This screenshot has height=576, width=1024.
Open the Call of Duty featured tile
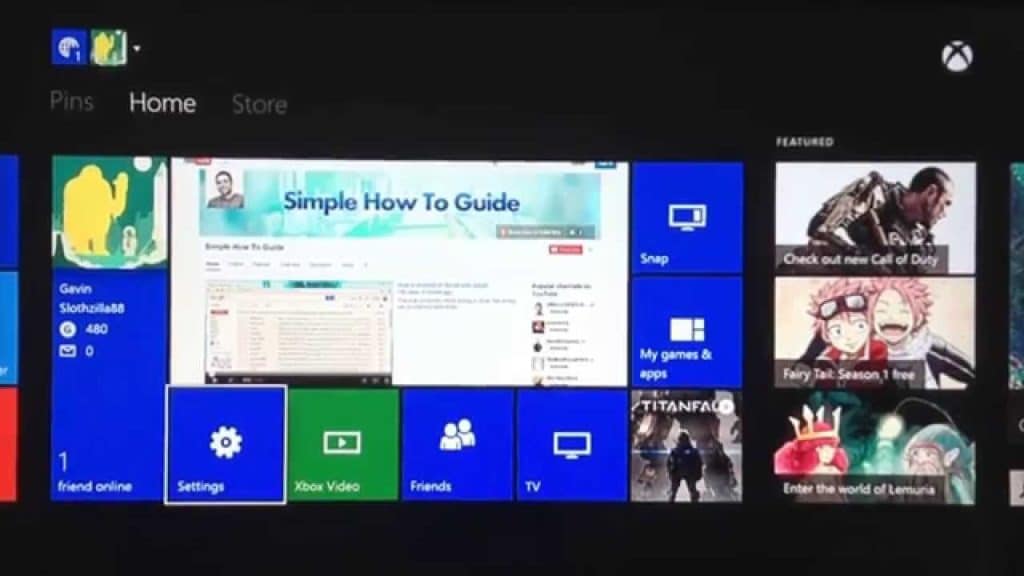pyautogui.click(x=875, y=218)
